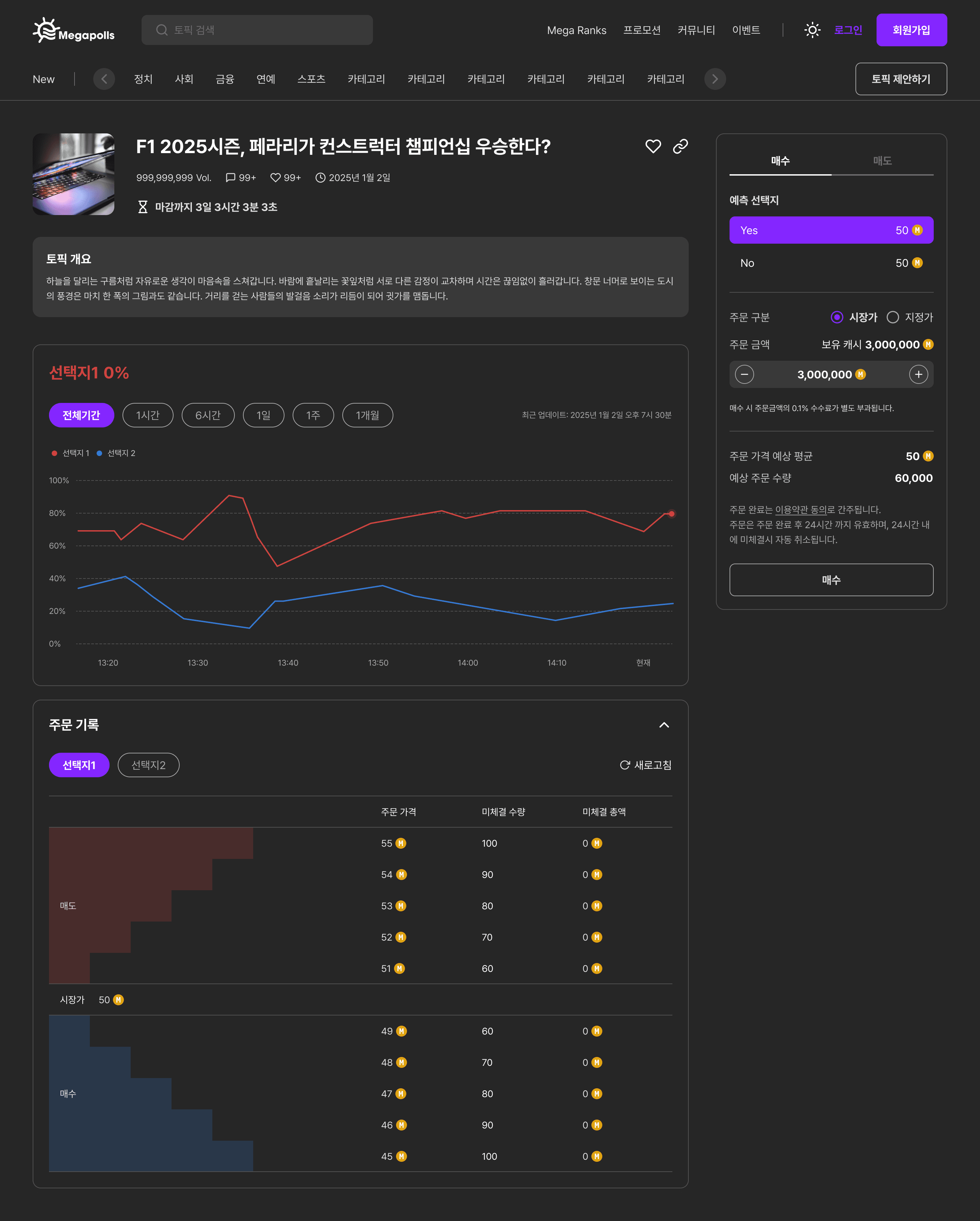Select the 1주 chart range chip
This screenshot has height=1221, width=980.
312,415
